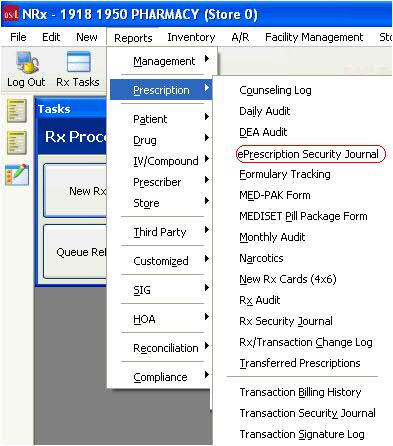This screenshot has width=393, height=446.
Task: Open the Rx Tasks toolbar icon
Action: [x=78, y=69]
